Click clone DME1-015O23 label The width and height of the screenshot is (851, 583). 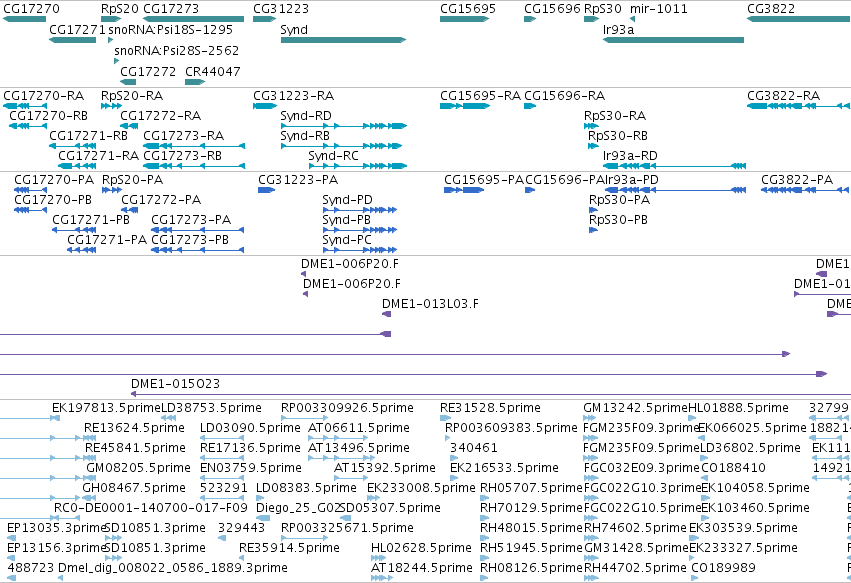coord(176,384)
